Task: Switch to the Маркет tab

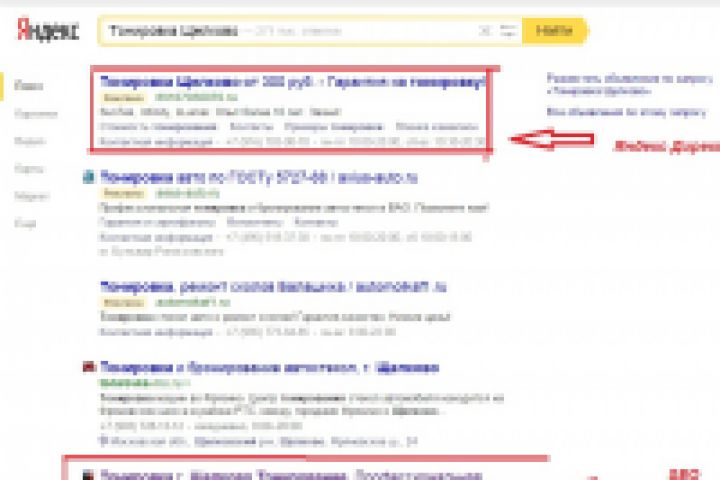Action: coord(31,196)
